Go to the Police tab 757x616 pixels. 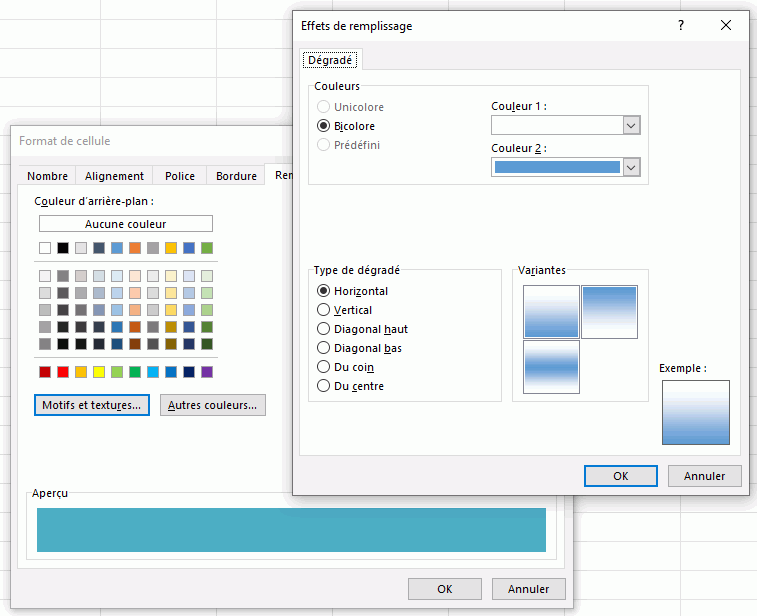click(x=180, y=176)
